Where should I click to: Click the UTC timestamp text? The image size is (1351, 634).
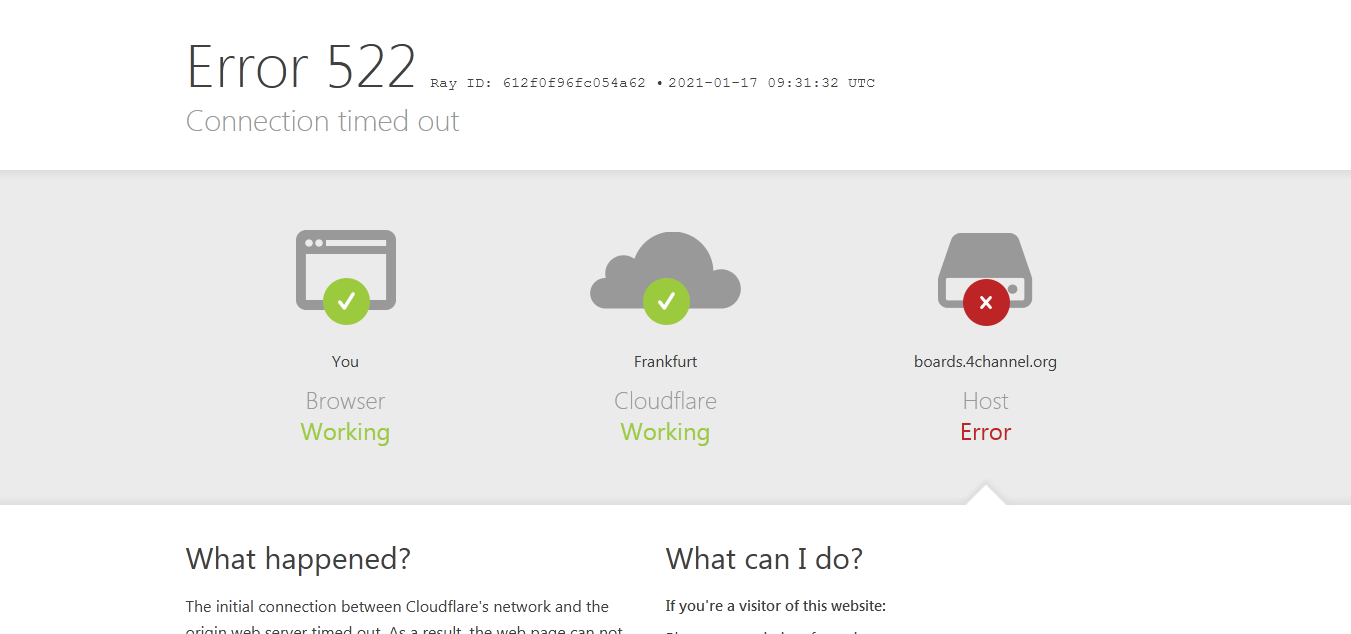[771, 83]
